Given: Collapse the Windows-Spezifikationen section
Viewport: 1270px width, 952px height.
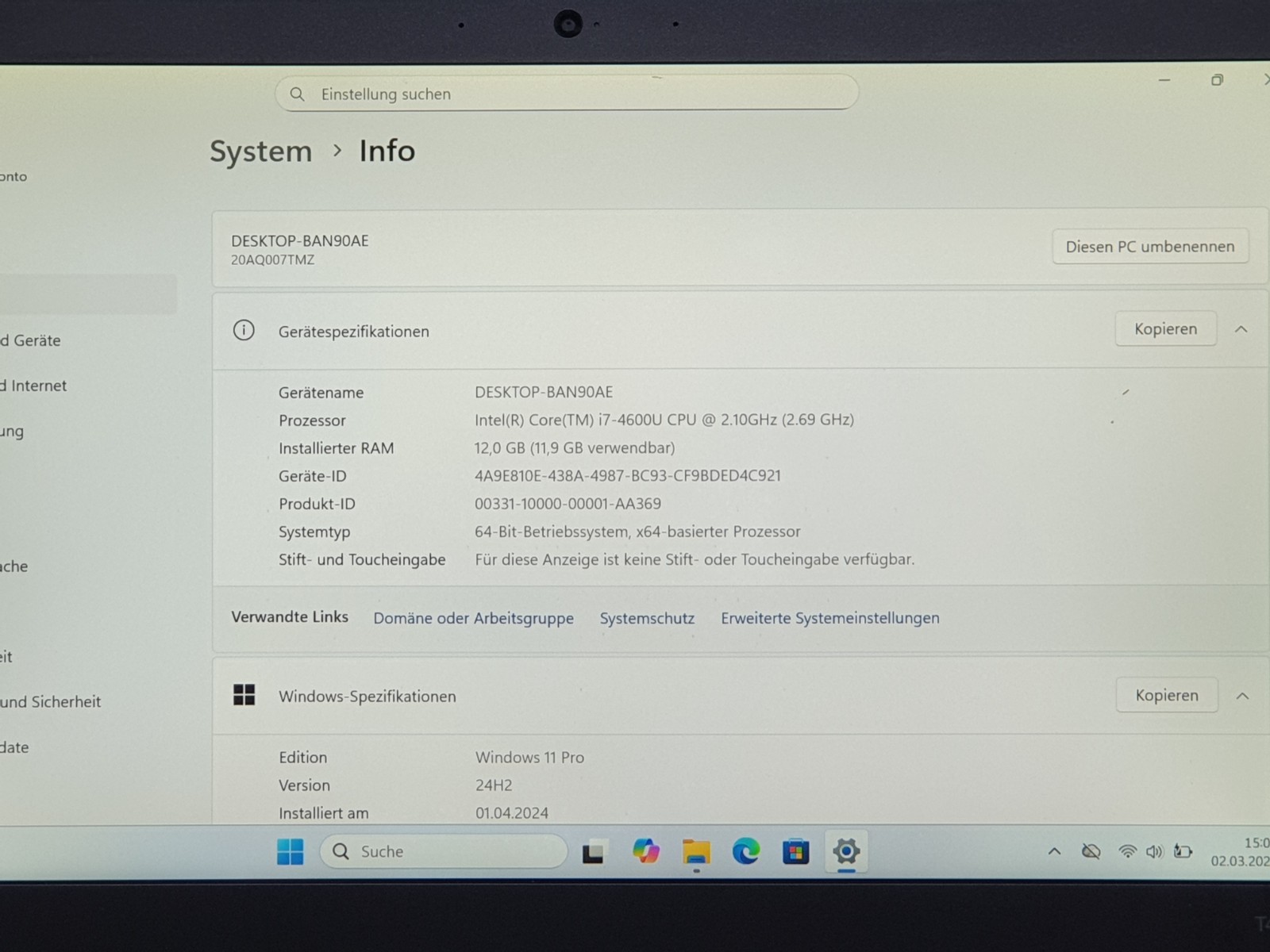Looking at the screenshot, I should coord(1242,696).
